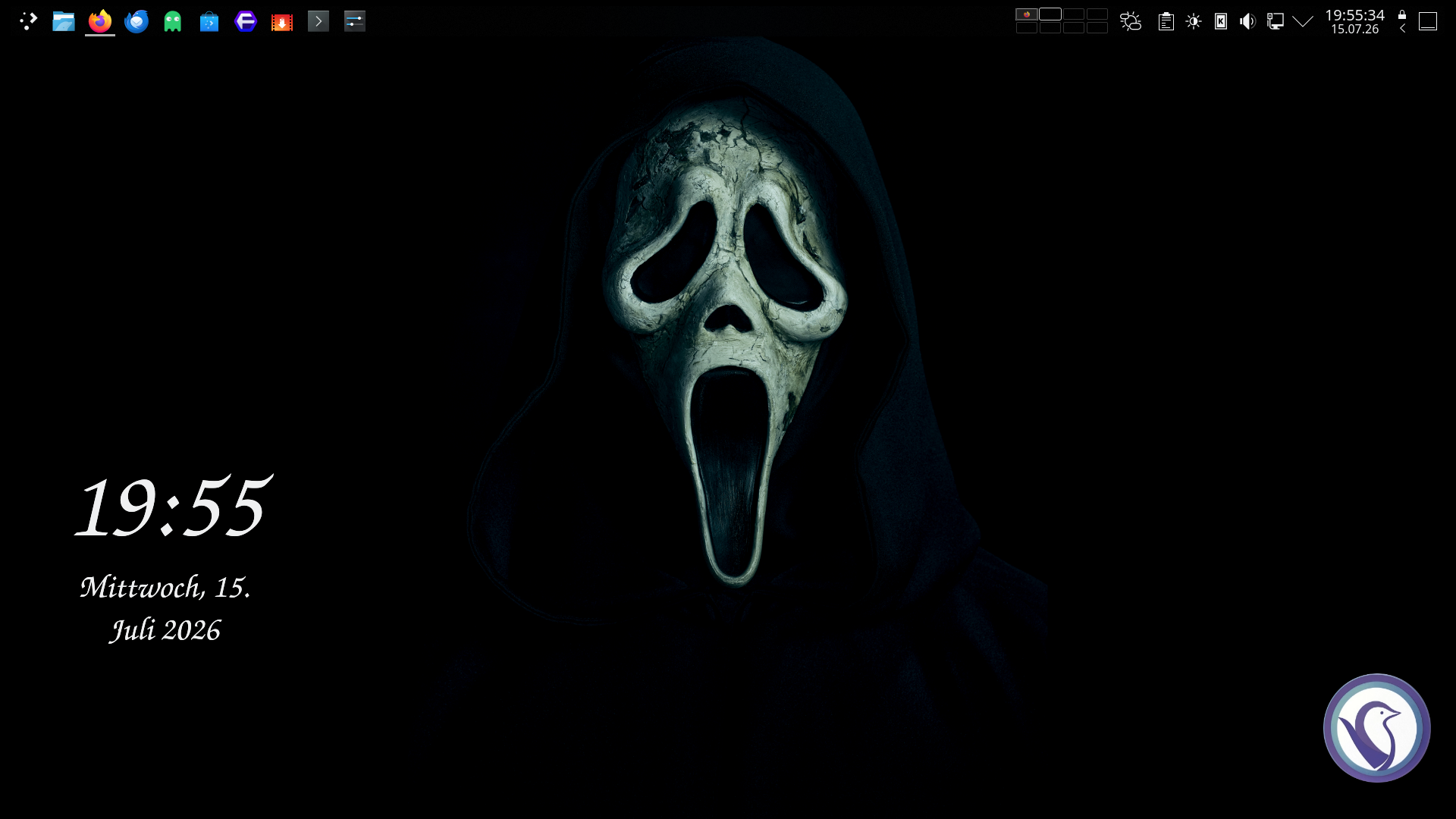
Task: Click the "Mittwoch, 15. Juli 2026" date text
Action: tap(165, 608)
